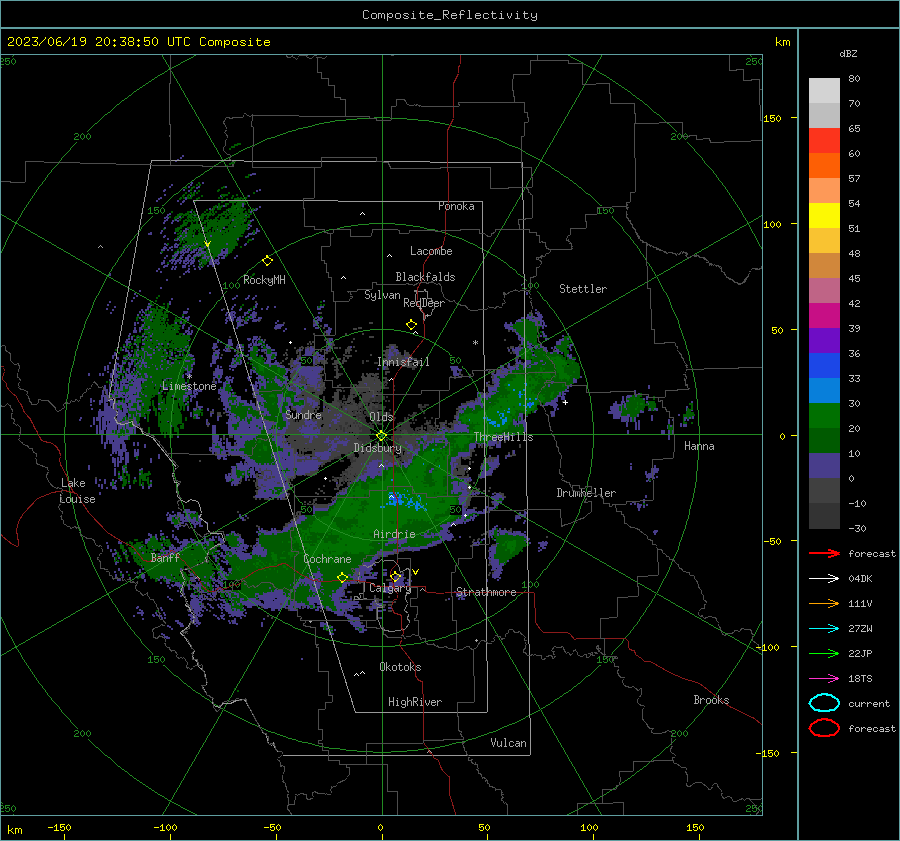
Task: Select the light gray 80-70 dBZ swatch
Action: [x=824, y=91]
